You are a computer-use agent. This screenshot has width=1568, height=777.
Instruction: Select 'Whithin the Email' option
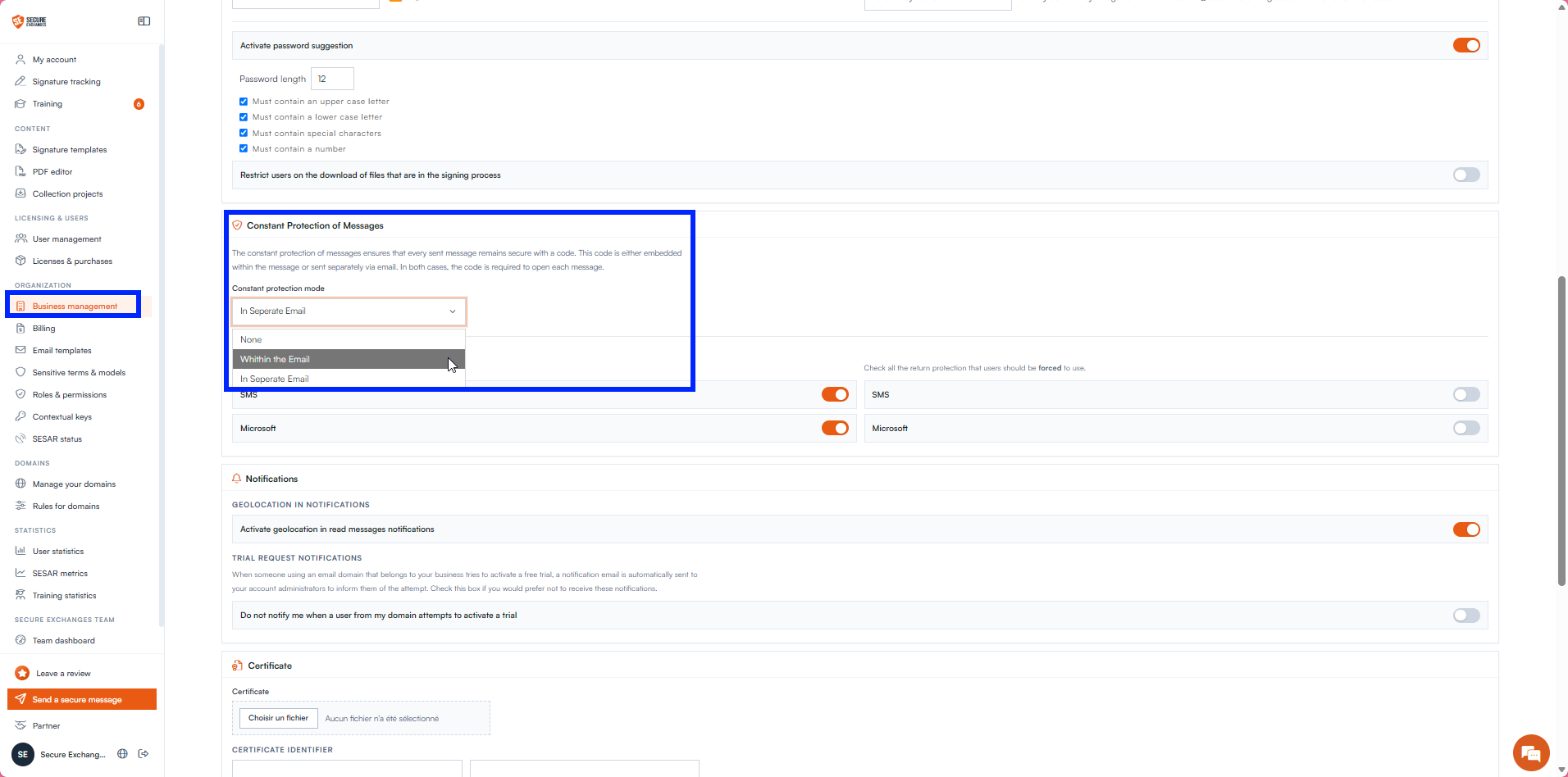pos(349,359)
